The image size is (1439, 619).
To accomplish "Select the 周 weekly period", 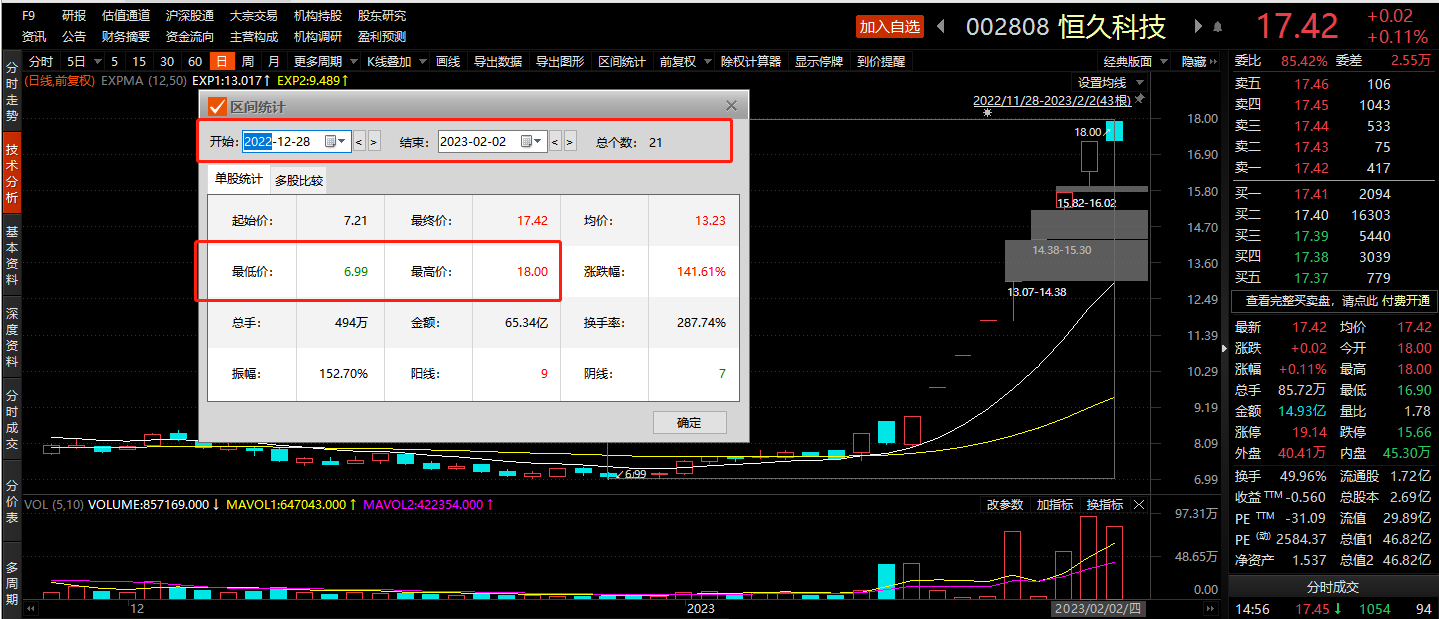I will coord(247,62).
